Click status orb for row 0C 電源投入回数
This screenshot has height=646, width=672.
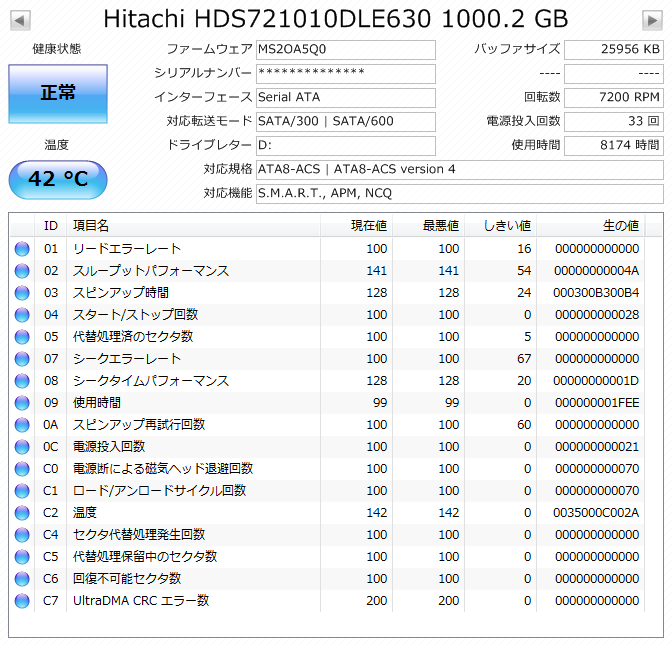22,447
